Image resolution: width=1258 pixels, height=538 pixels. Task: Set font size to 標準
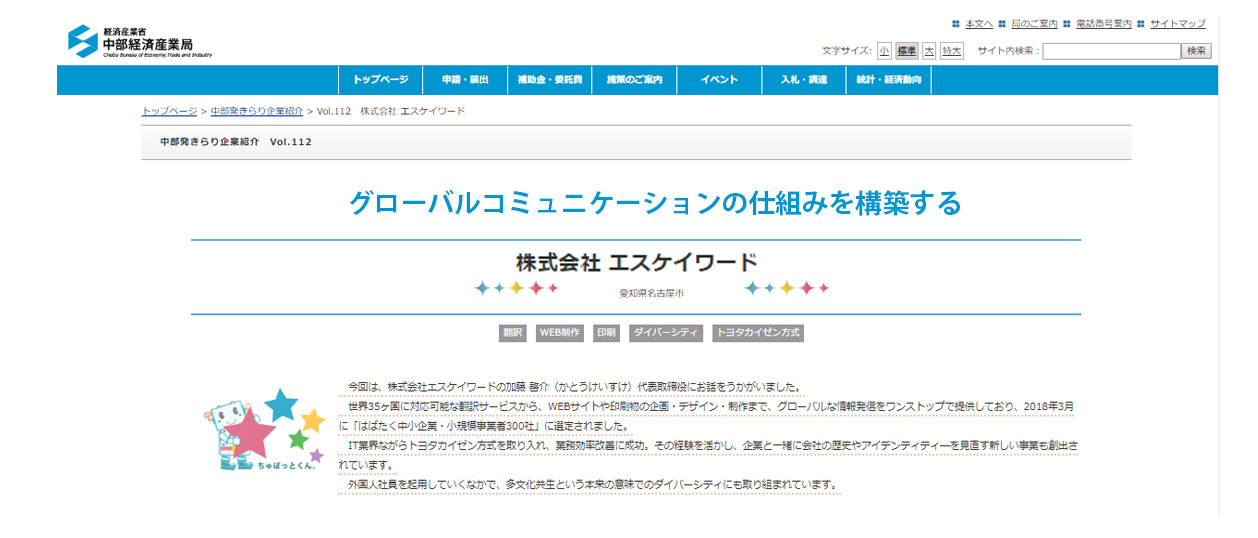pyautogui.click(x=906, y=51)
